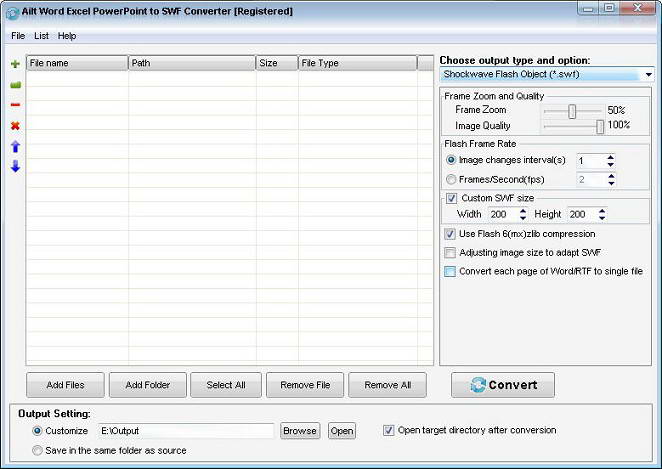This screenshot has width=662, height=469.
Task: Open the Help menu
Action: [67, 36]
